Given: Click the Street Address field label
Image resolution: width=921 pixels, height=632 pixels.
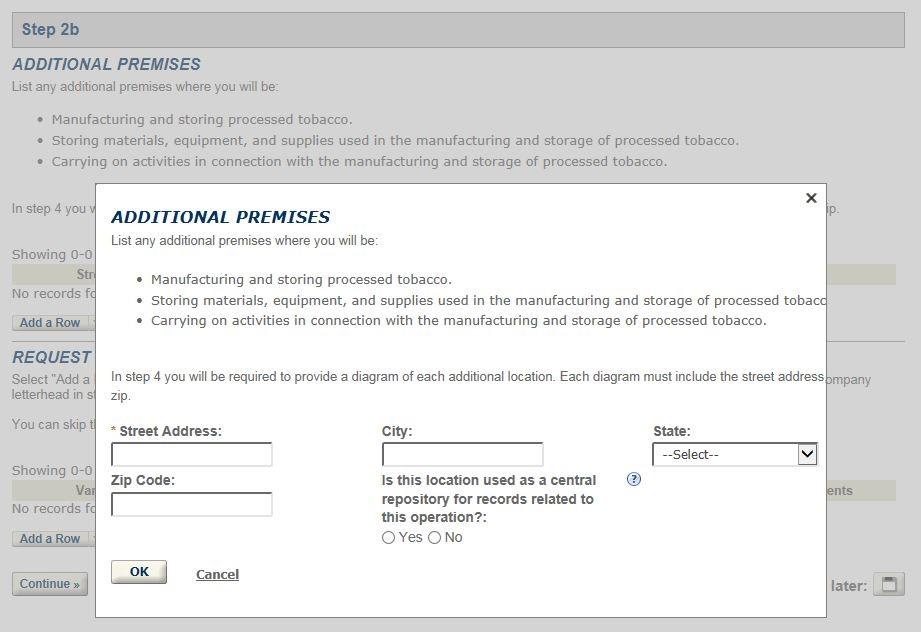Looking at the screenshot, I should coord(170,431).
